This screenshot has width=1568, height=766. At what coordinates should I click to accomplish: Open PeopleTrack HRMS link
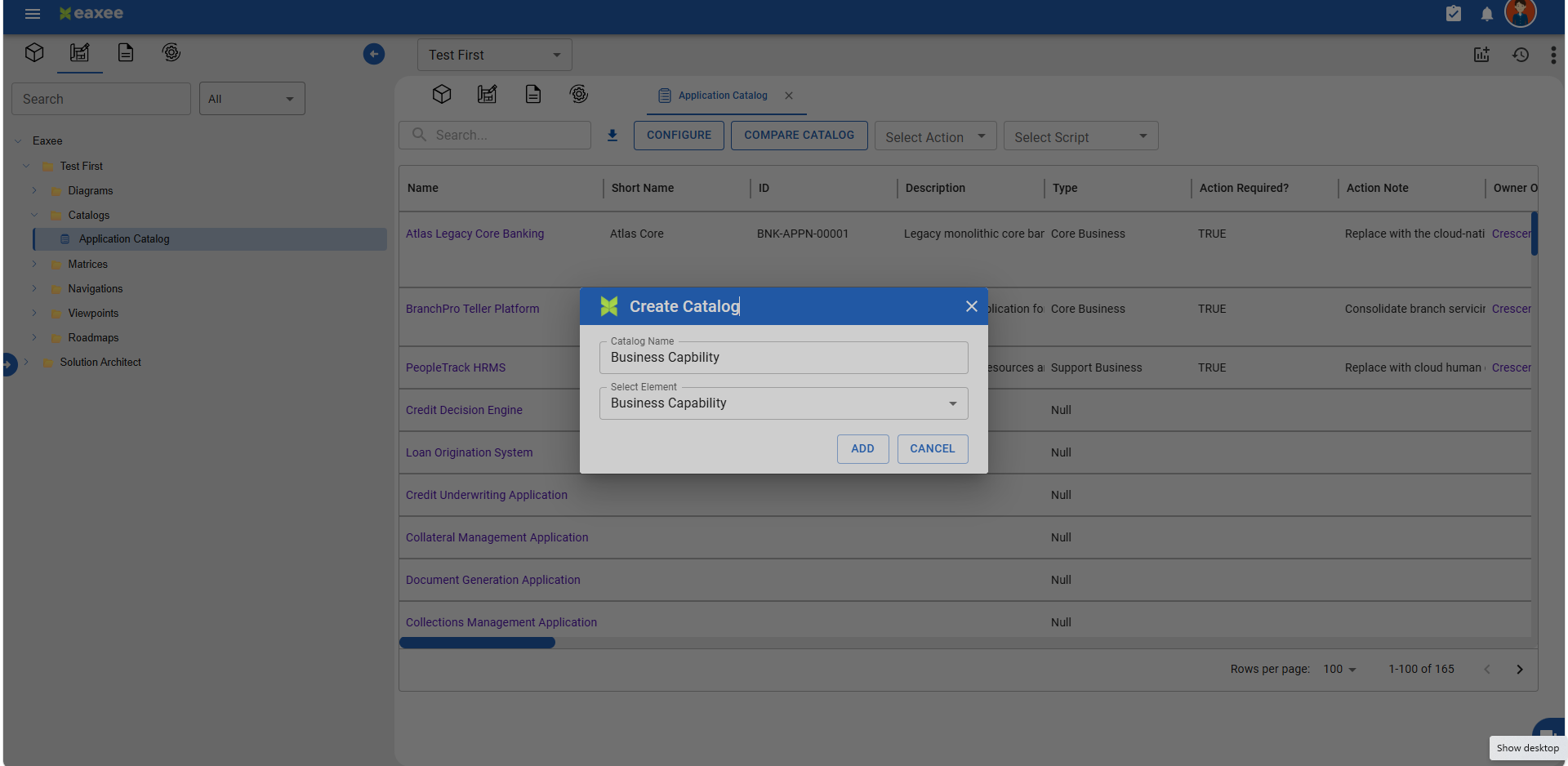pyautogui.click(x=456, y=367)
